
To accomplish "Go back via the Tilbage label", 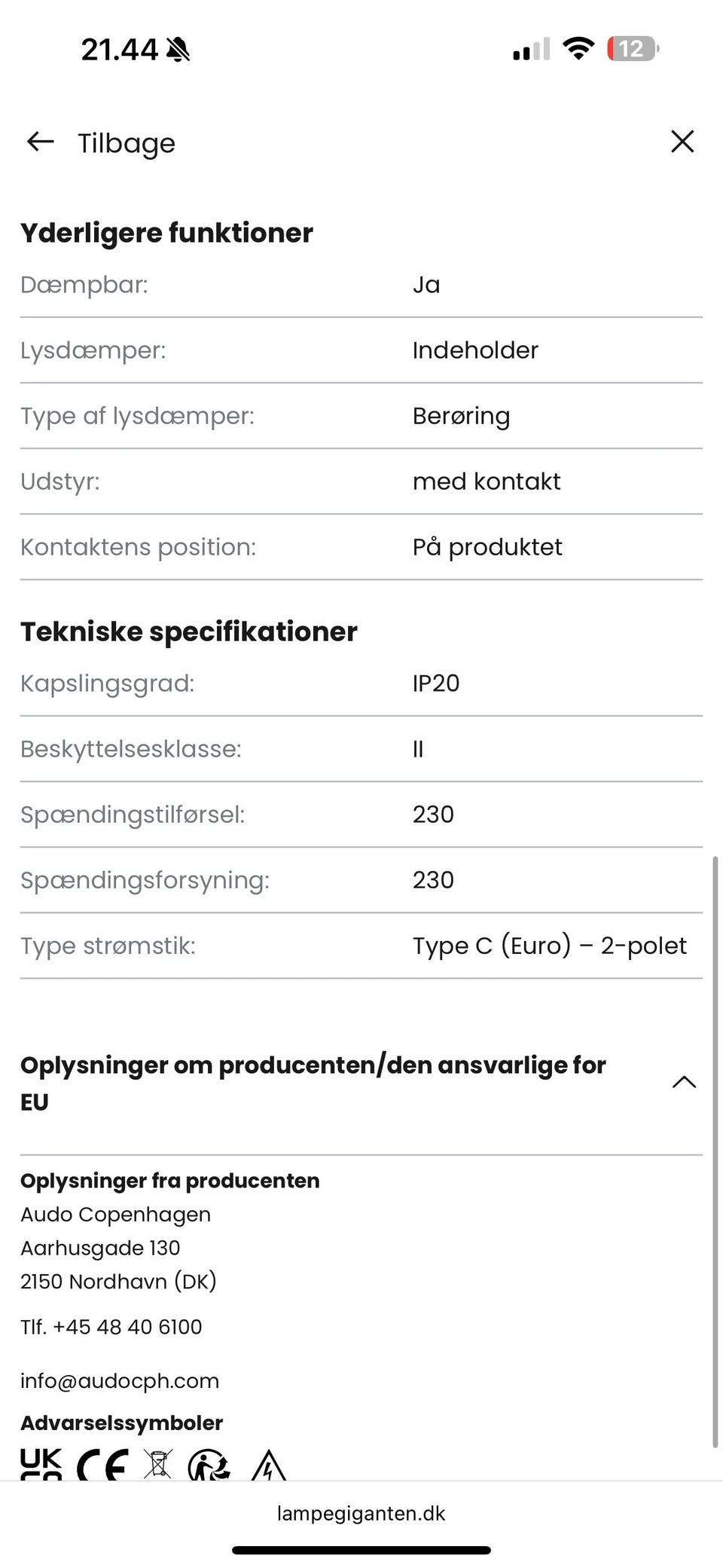I will pos(127,143).
